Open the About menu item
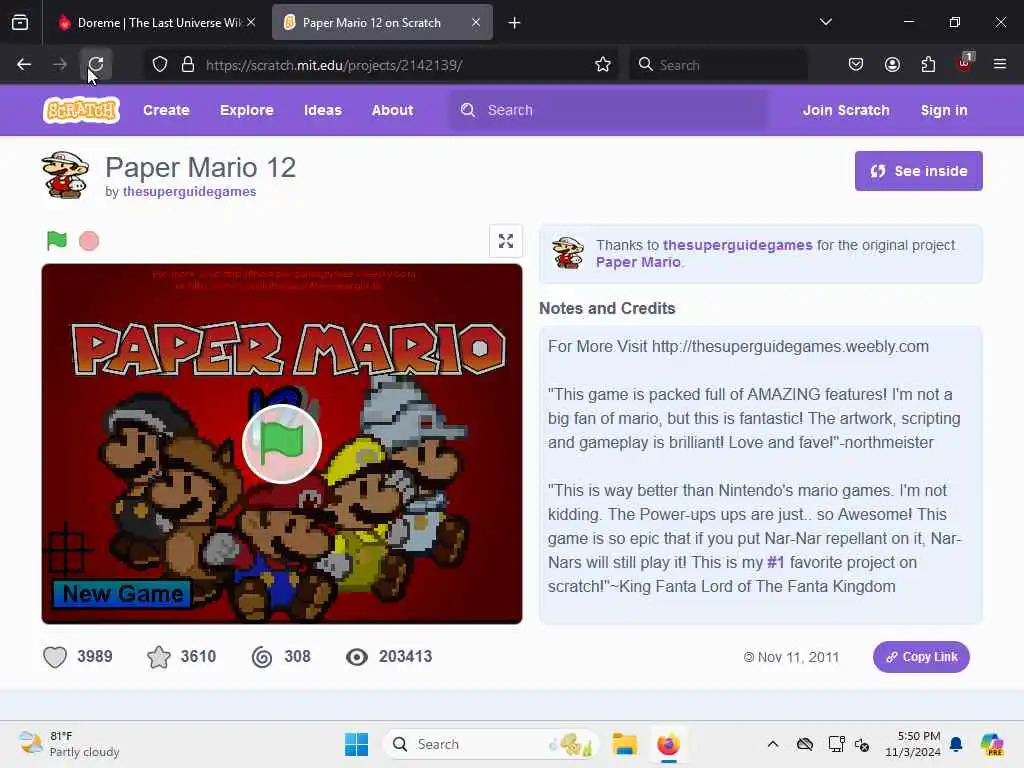Screen dimensions: 1024x768 392,110
